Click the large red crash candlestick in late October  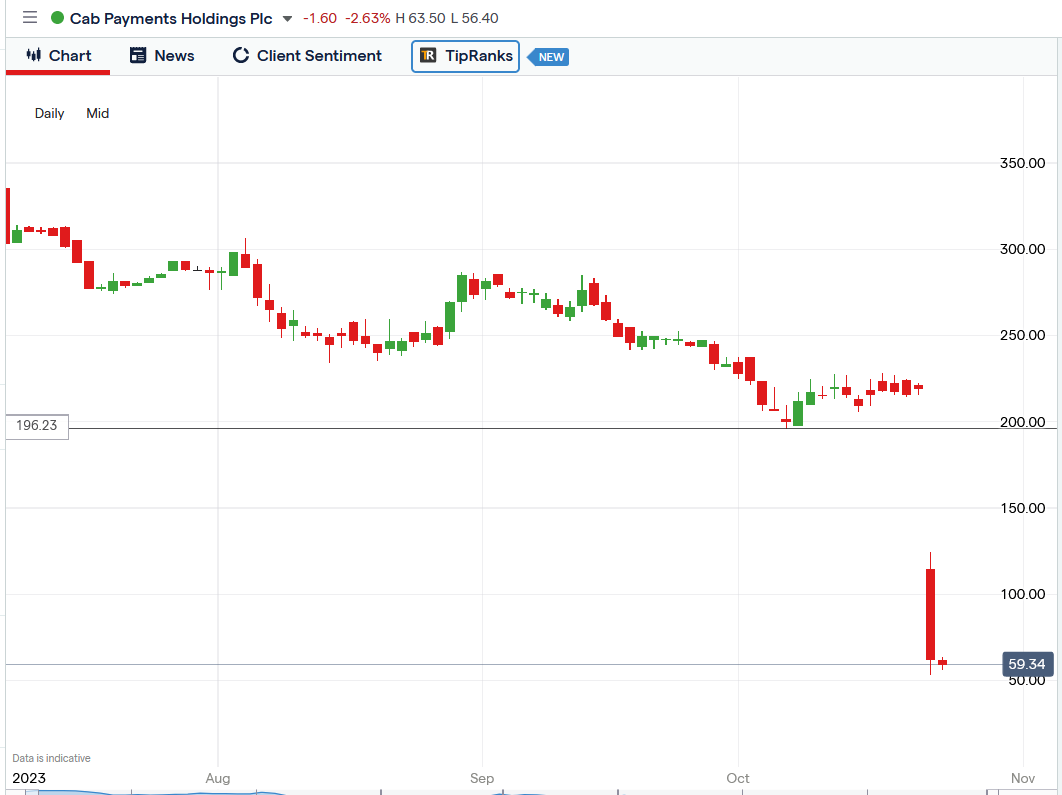pyautogui.click(x=931, y=614)
